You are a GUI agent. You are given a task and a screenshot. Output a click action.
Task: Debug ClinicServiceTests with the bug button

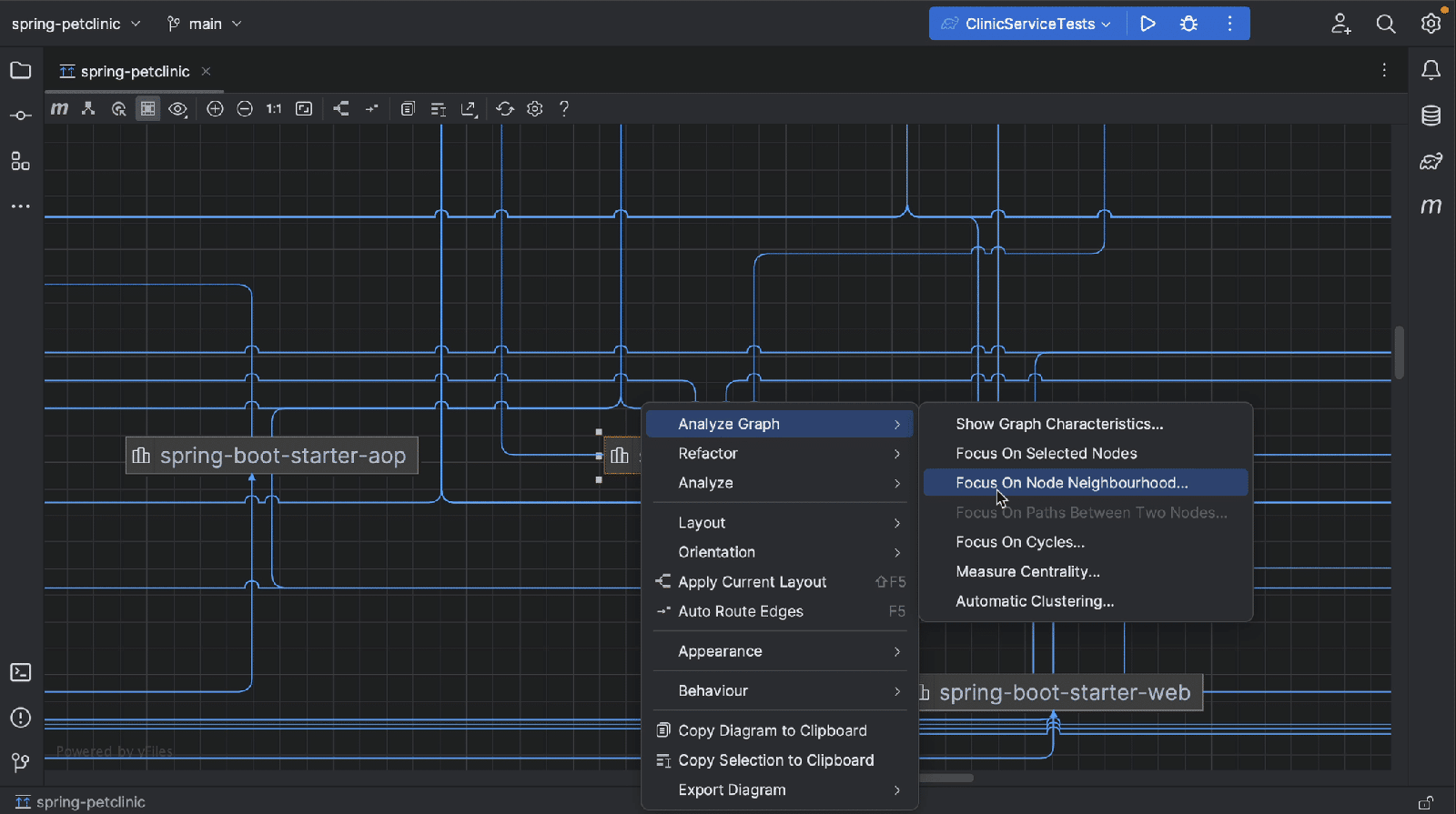[x=1189, y=24]
